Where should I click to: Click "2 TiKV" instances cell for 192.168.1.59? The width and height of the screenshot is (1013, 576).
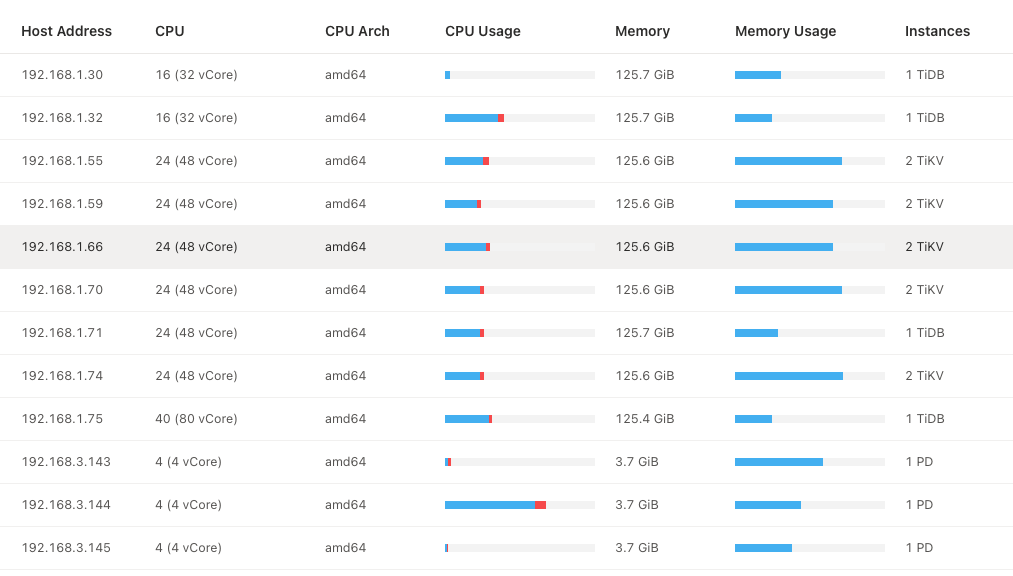click(924, 204)
